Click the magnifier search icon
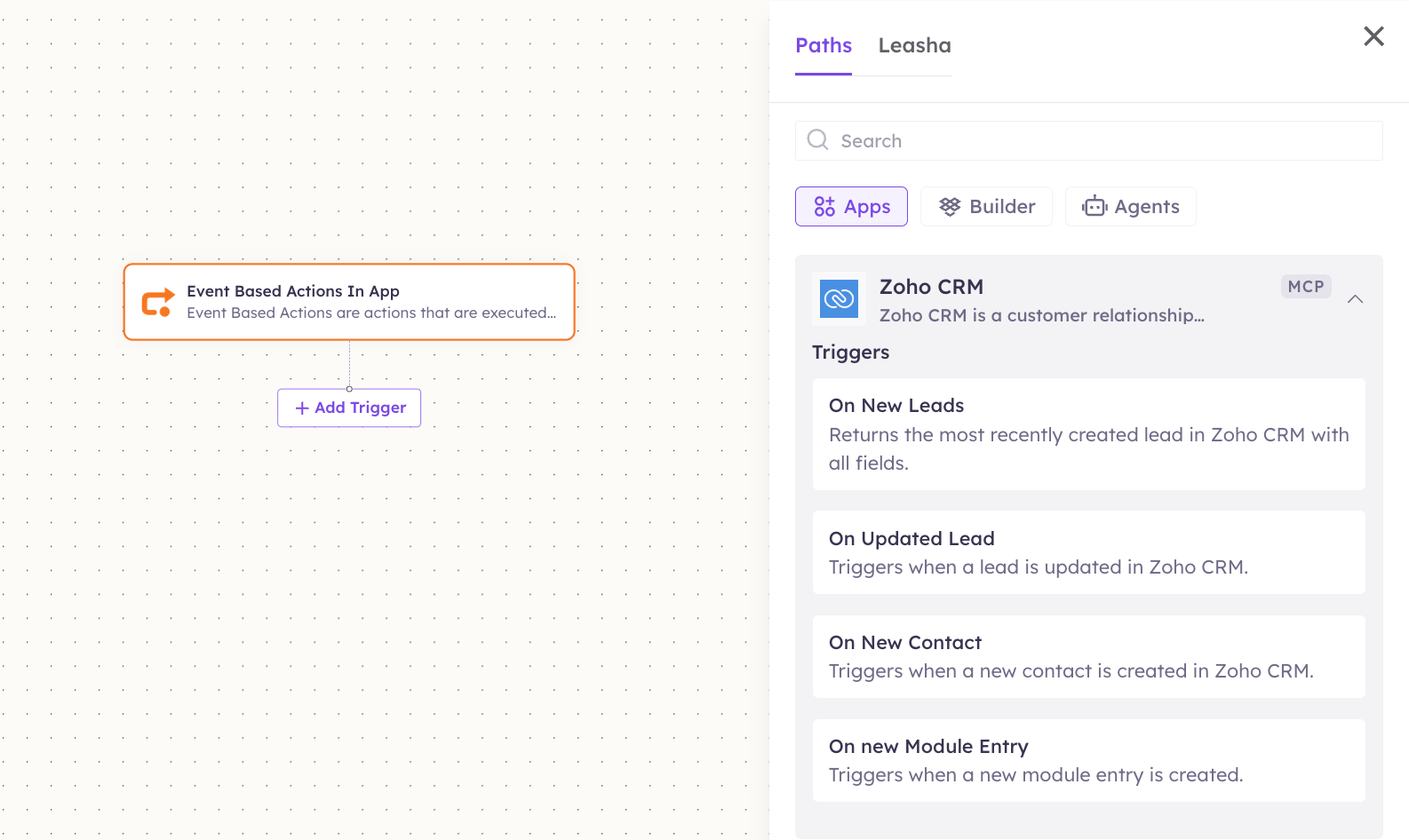This screenshot has width=1409, height=840. click(817, 140)
